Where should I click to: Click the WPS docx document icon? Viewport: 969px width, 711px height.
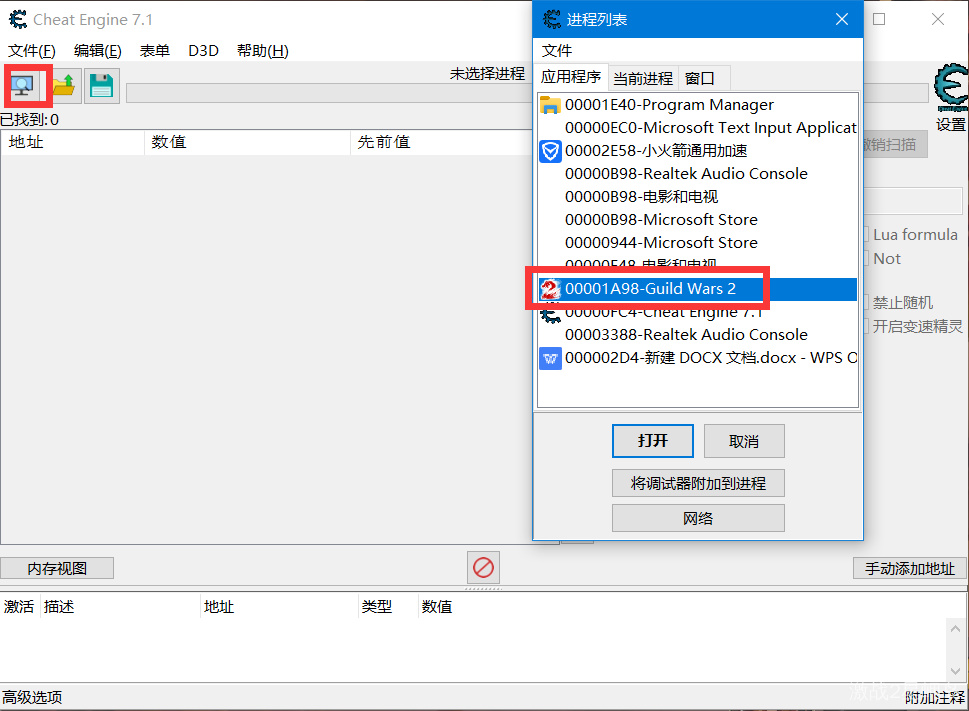[550, 358]
